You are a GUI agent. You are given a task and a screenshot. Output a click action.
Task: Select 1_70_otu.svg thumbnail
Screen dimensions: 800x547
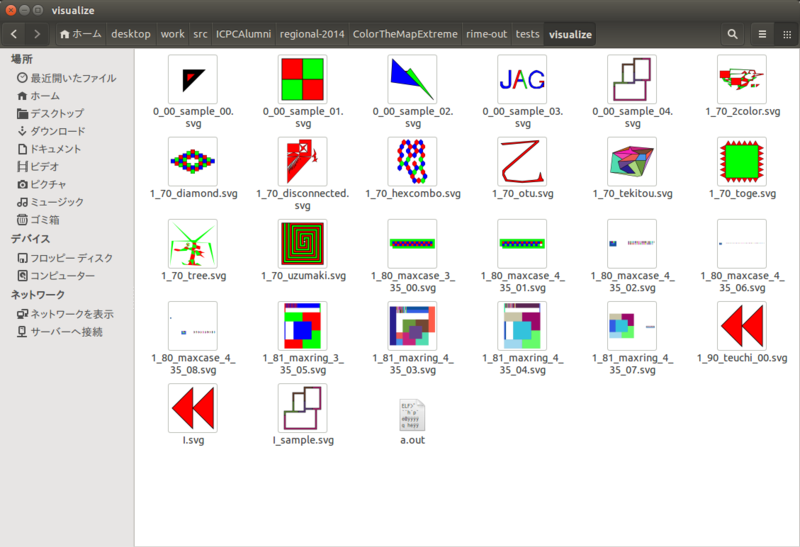click(x=522, y=161)
